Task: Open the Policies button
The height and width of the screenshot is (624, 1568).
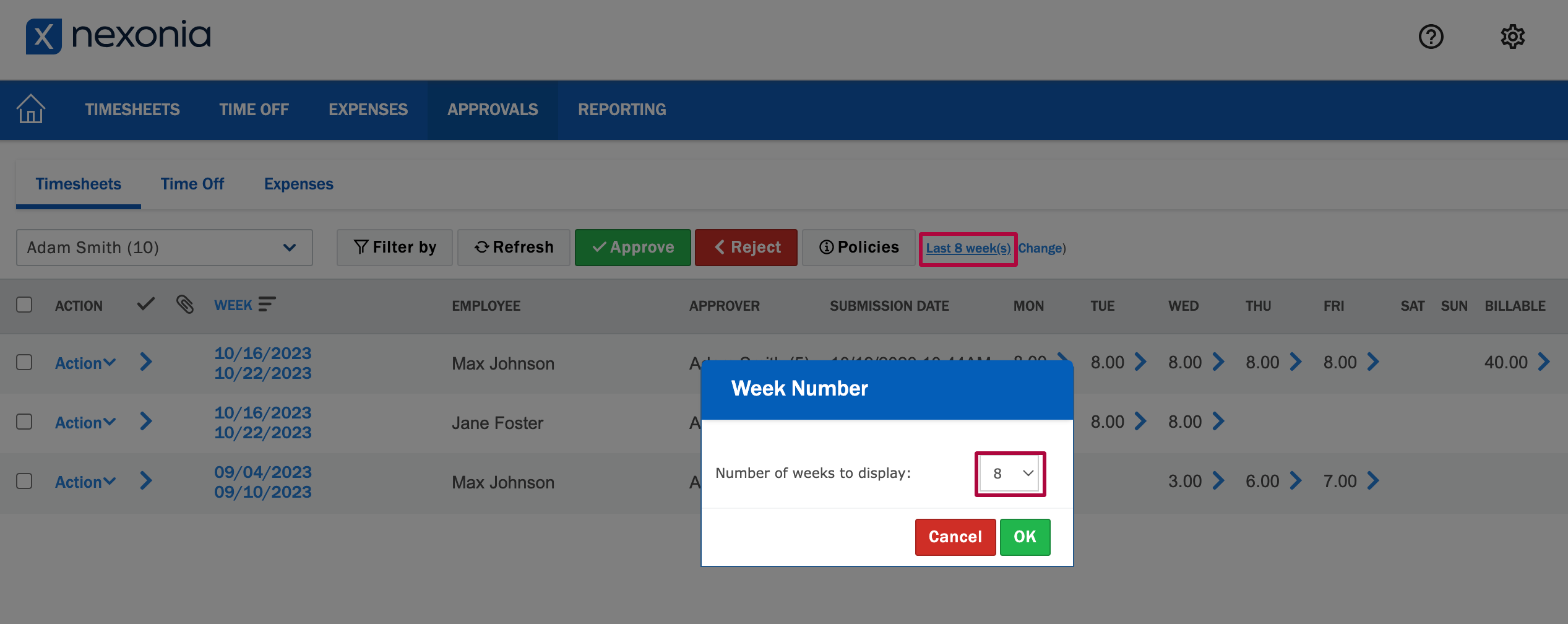Action: pyautogui.click(x=859, y=248)
